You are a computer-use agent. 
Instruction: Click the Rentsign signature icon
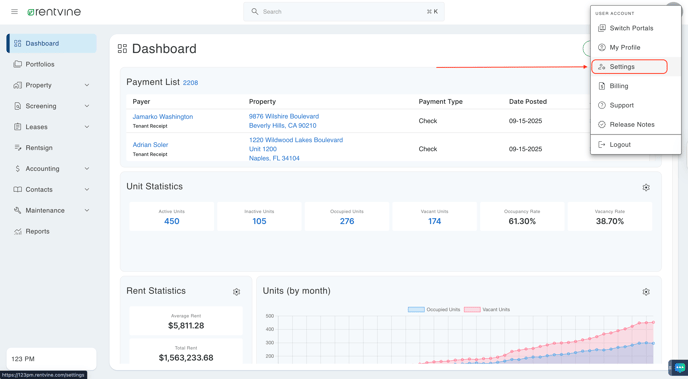pyautogui.click(x=18, y=148)
